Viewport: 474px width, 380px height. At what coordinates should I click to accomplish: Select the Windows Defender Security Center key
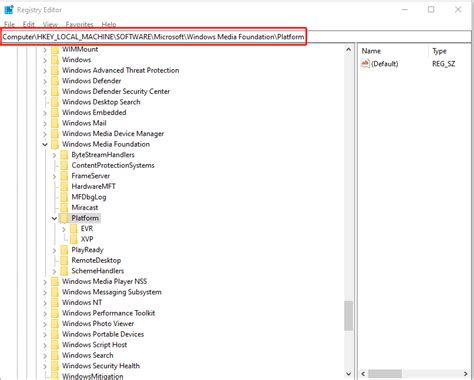click(x=116, y=91)
